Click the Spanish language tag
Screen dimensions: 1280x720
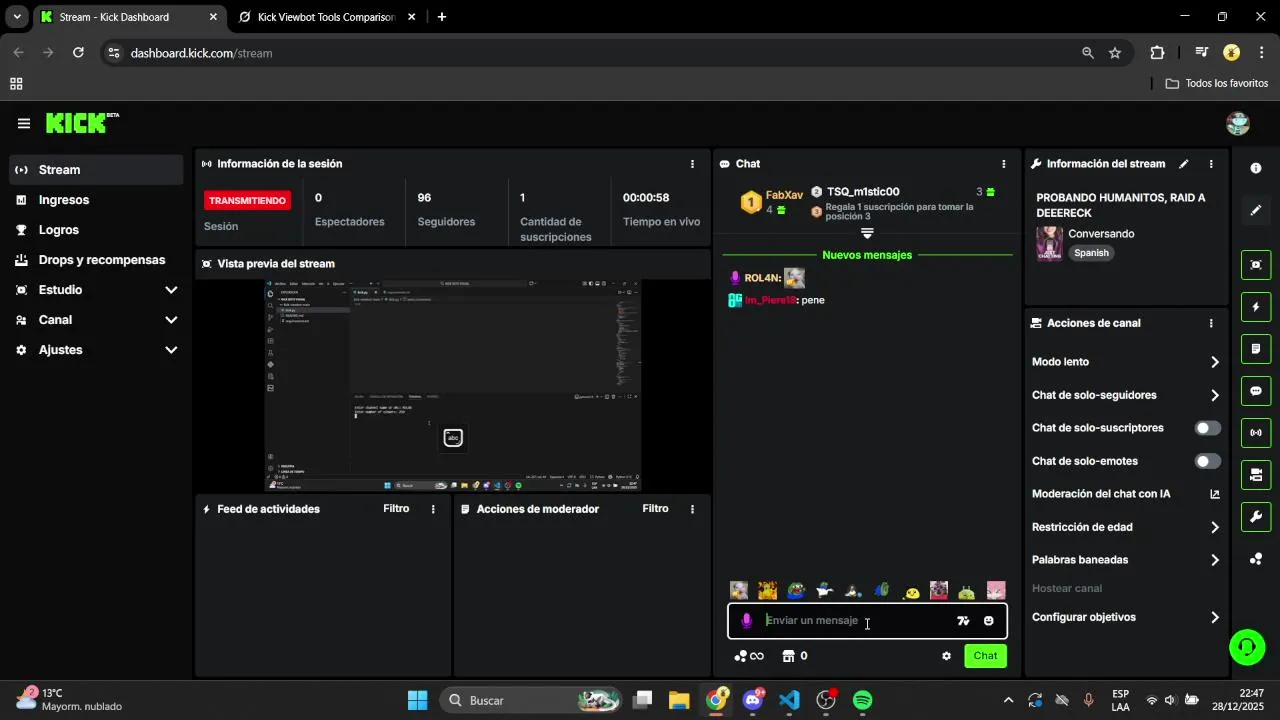(1091, 253)
